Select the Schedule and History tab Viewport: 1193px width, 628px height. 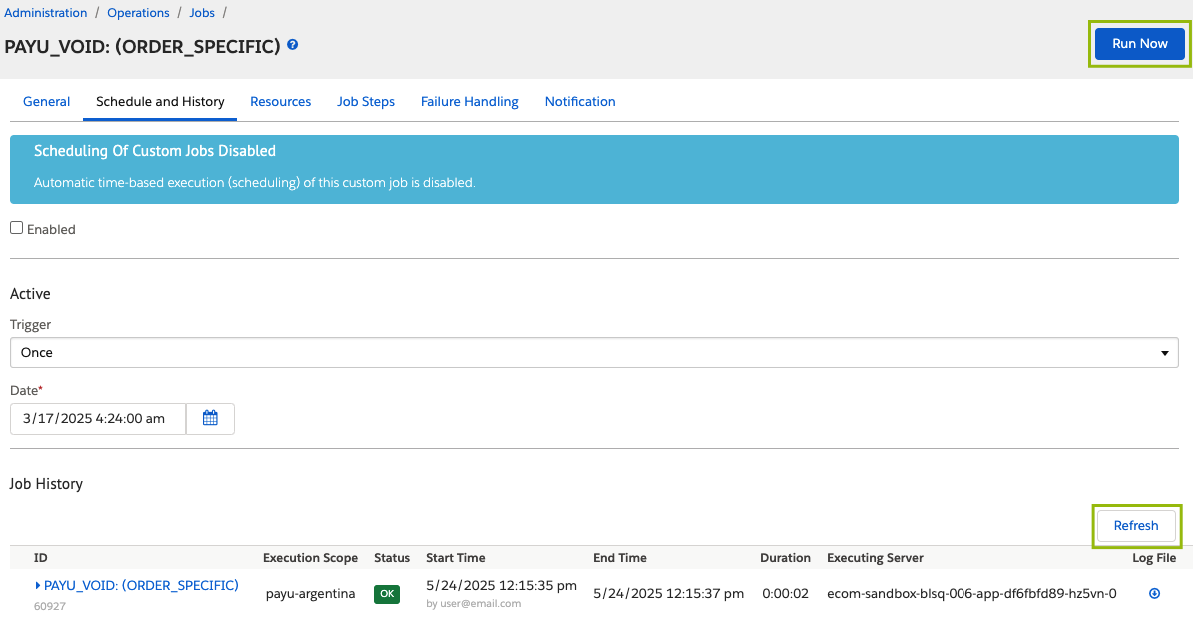tap(160, 101)
